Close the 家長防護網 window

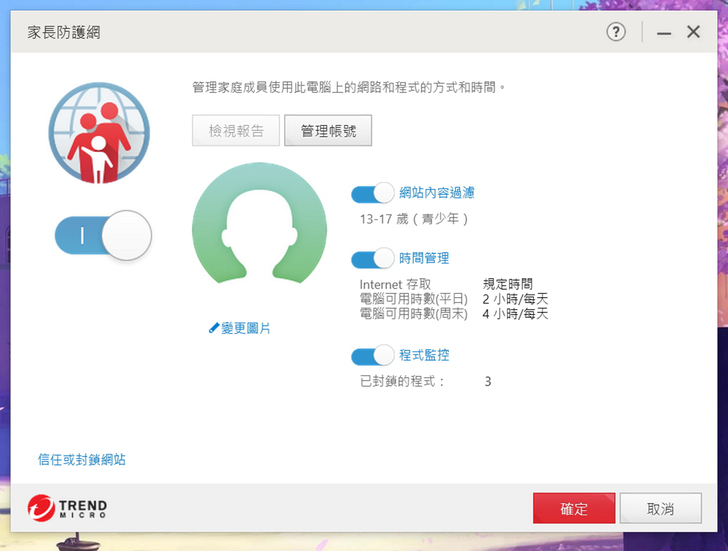[693, 32]
